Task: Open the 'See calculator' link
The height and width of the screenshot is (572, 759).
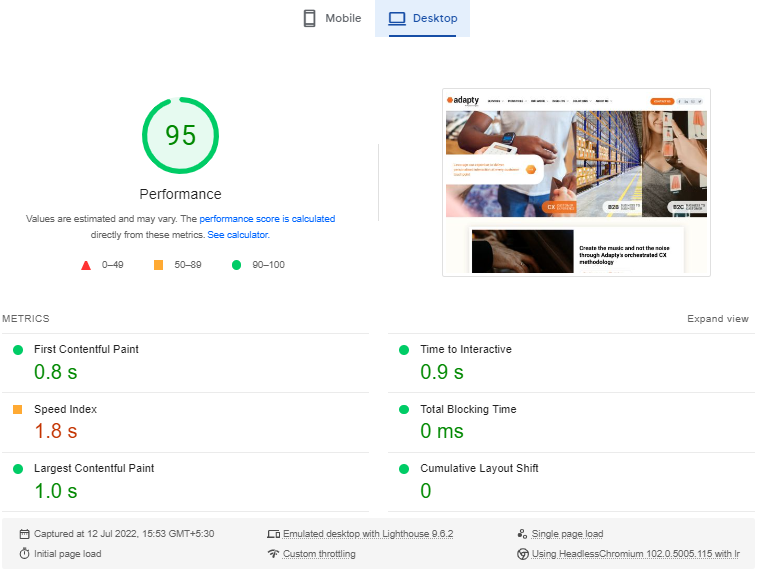Action: click(237, 234)
